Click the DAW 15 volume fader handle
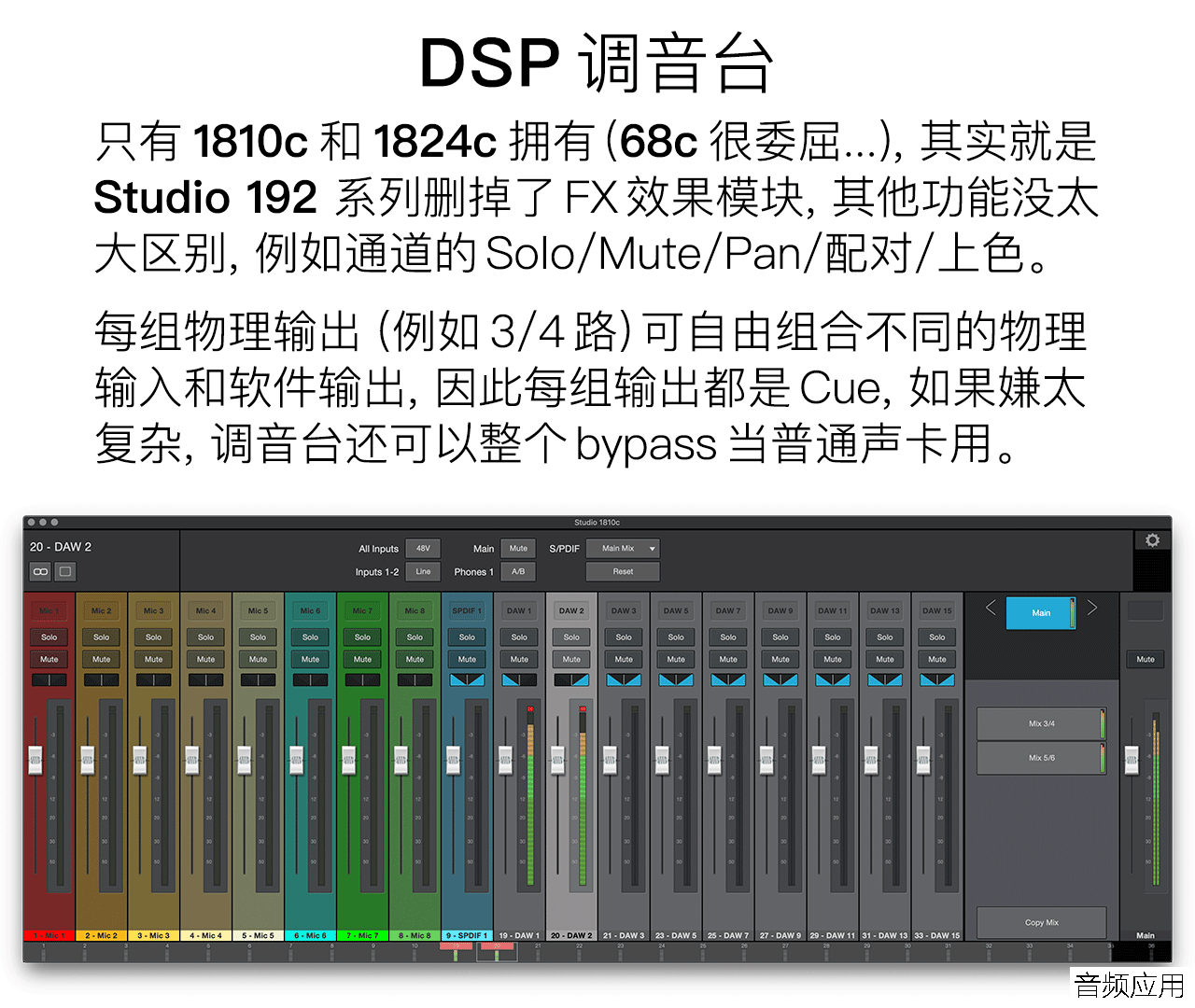The height and width of the screenshot is (1008, 1195). tap(924, 761)
